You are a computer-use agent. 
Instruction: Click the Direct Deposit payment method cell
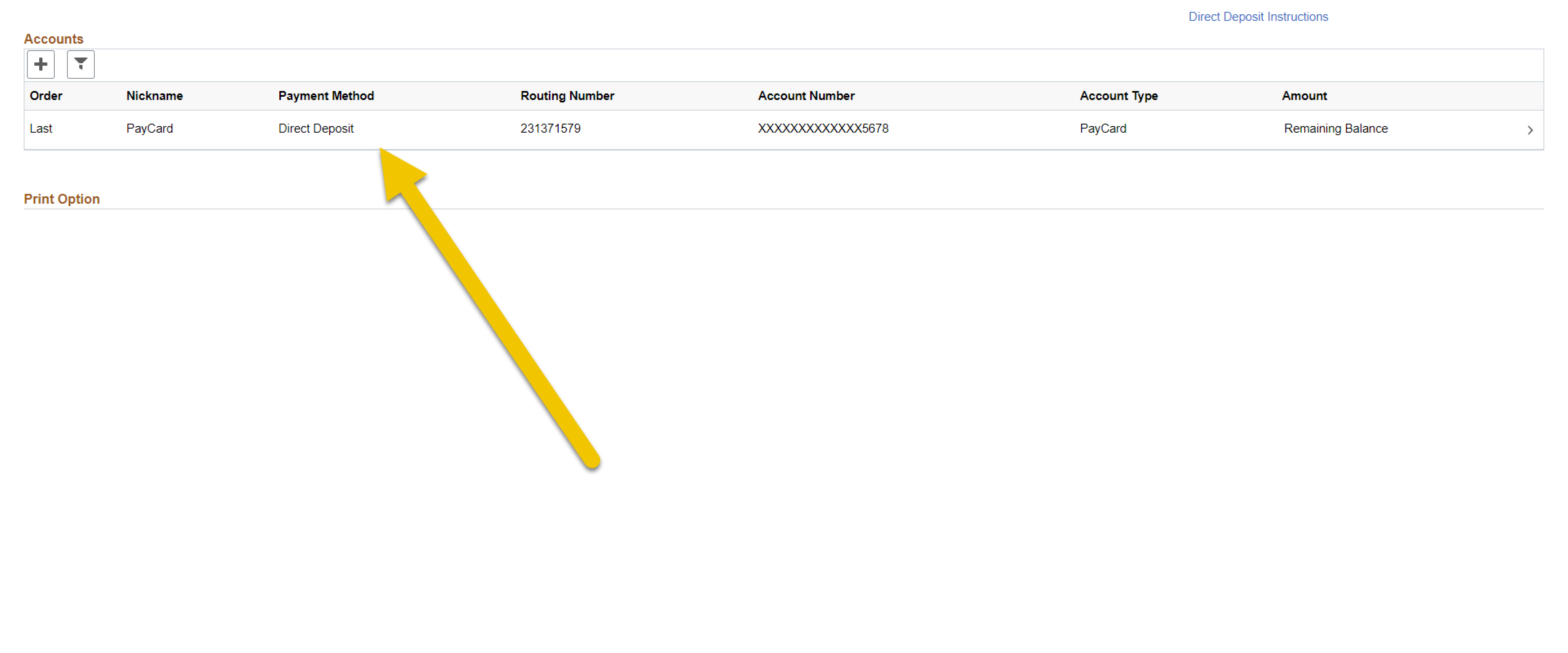(316, 129)
